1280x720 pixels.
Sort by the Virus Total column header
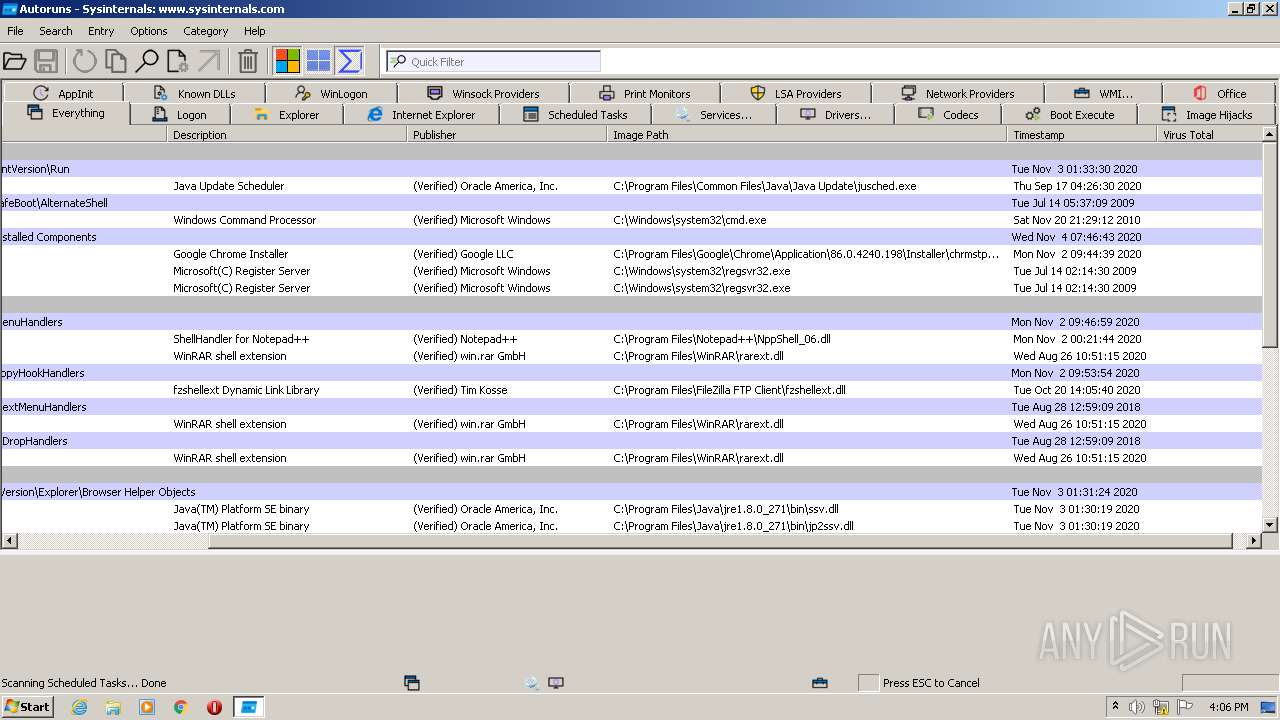1209,134
